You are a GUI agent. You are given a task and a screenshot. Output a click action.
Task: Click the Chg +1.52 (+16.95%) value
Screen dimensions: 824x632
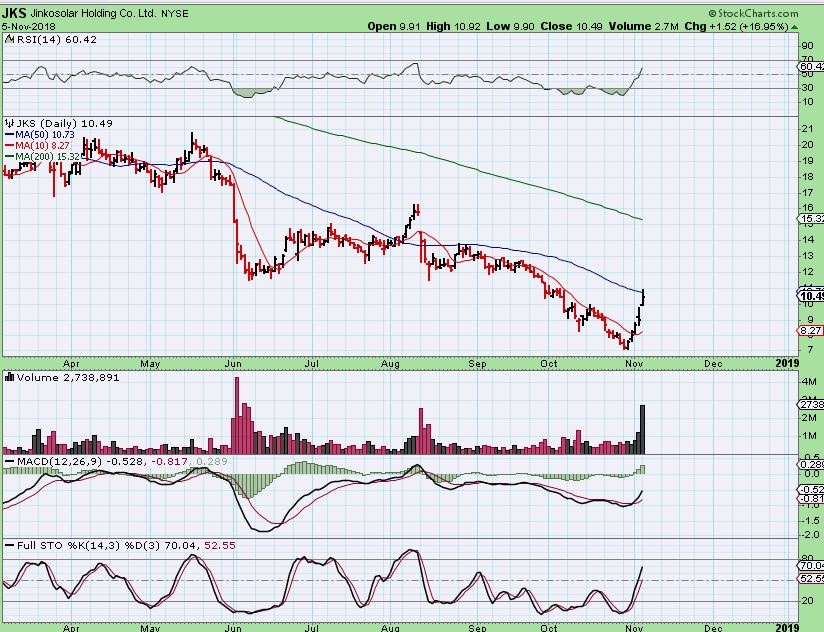click(736, 26)
